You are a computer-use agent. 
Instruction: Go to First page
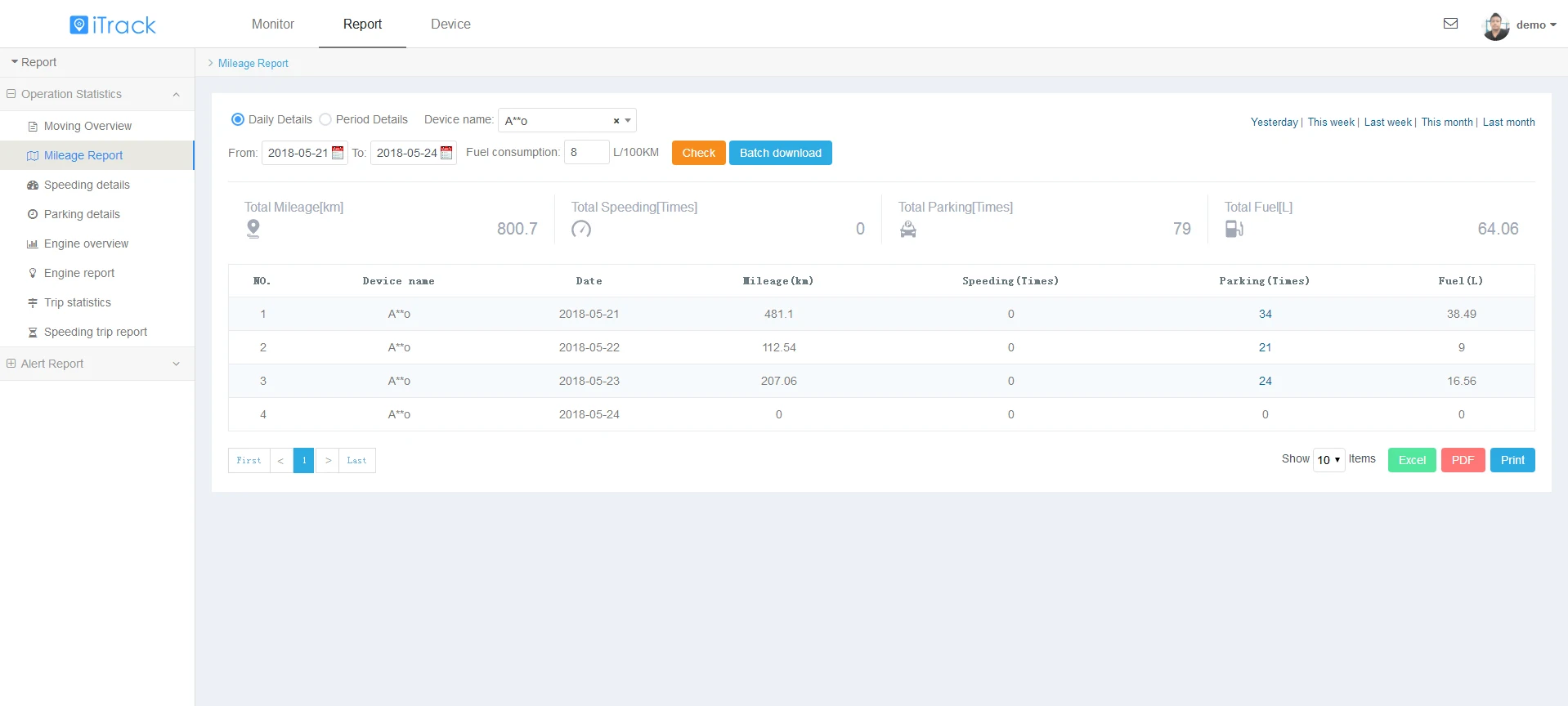coord(249,460)
